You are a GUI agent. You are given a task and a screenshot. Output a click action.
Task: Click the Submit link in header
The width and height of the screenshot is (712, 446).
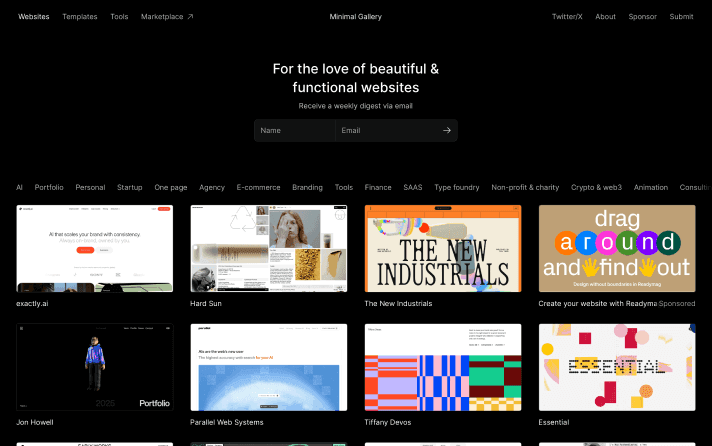pos(681,17)
